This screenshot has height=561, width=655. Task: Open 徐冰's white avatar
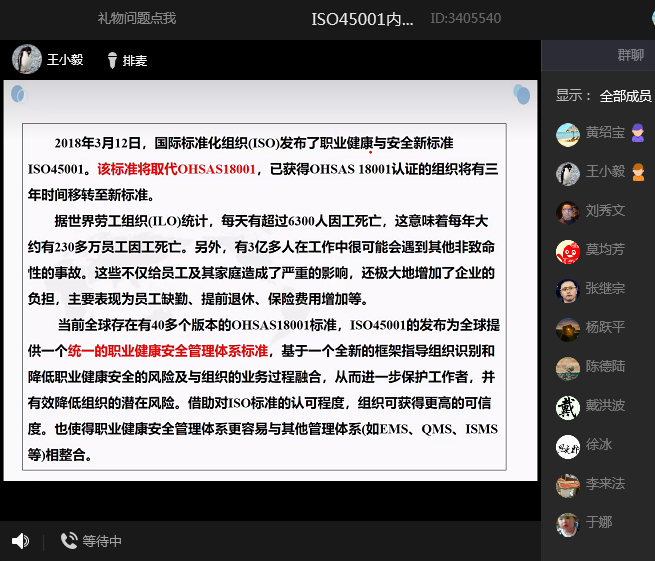[x=568, y=447]
